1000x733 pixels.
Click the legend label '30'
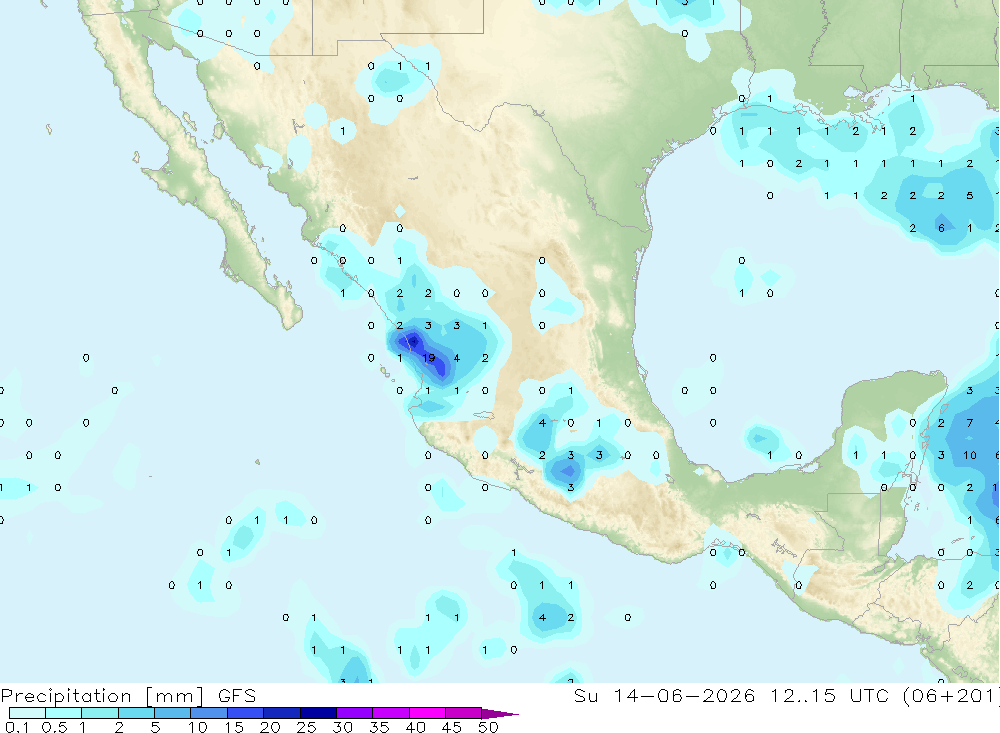(342, 727)
